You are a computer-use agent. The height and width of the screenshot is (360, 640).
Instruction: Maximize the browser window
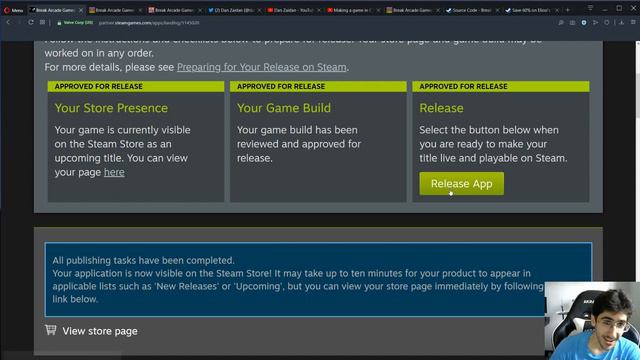coord(619,8)
